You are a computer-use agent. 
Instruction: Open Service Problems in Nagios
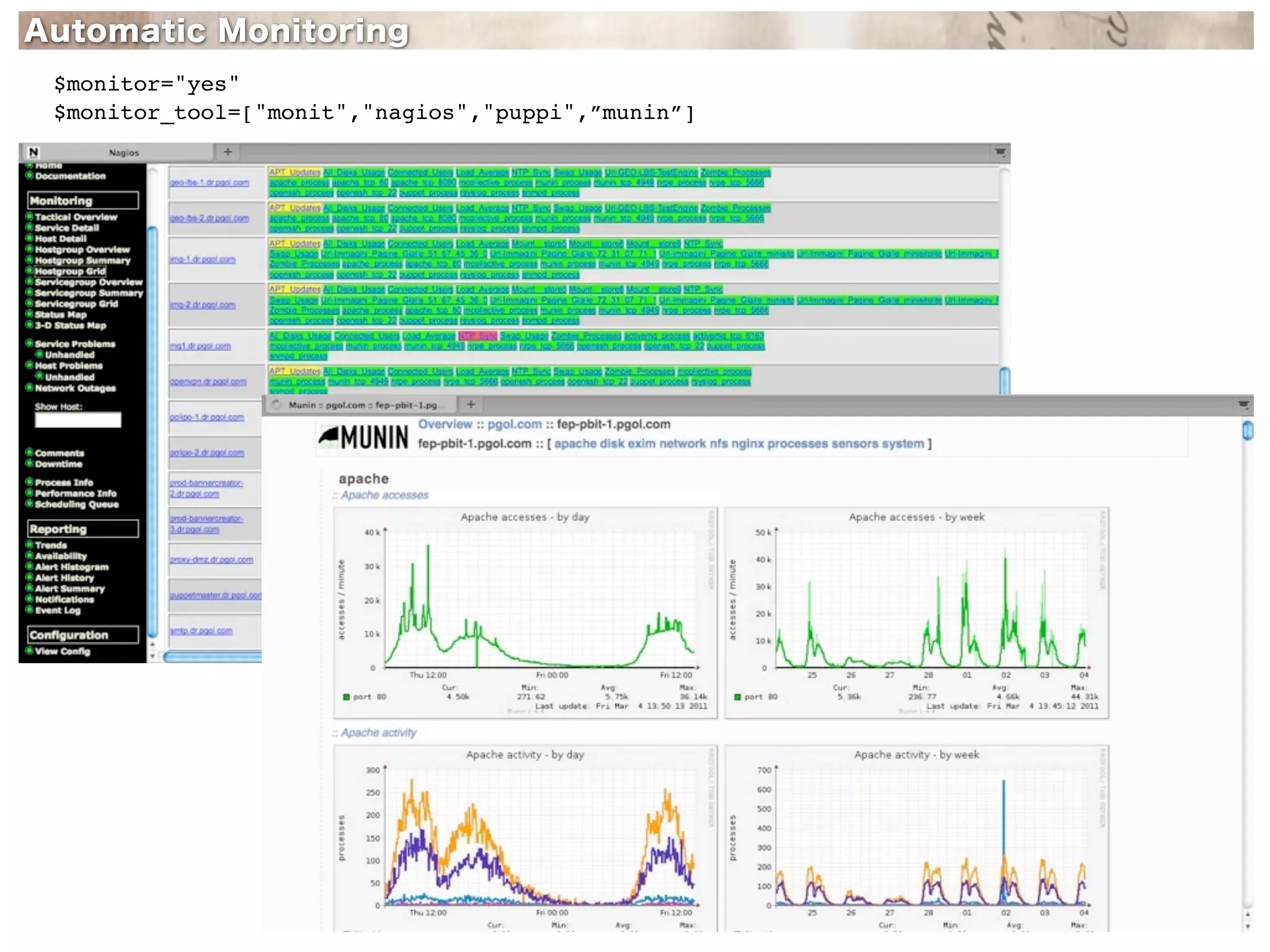[75, 344]
